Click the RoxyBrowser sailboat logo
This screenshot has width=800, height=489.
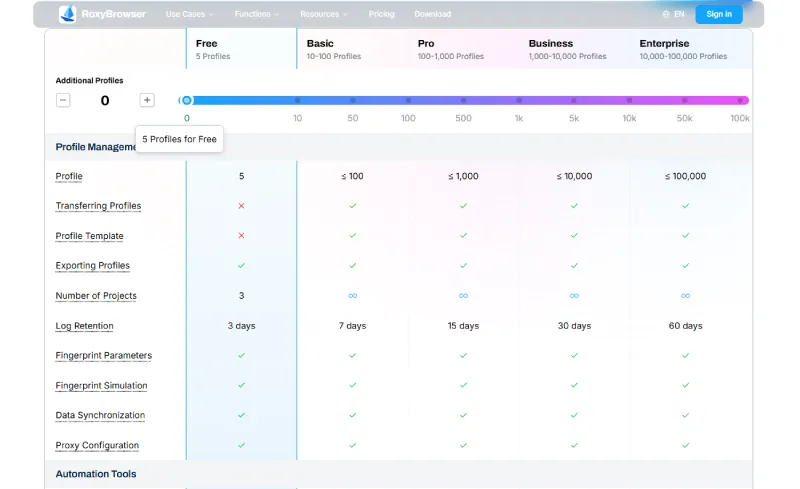67,14
